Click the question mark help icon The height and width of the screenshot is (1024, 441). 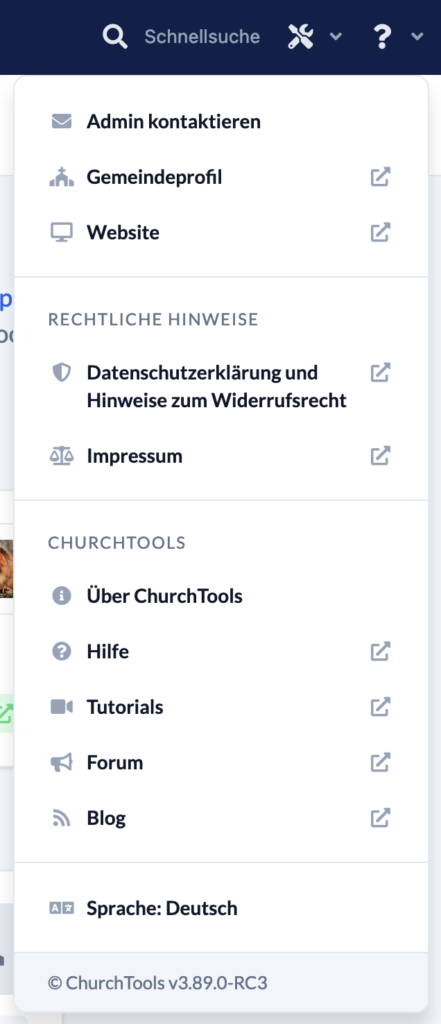tap(382, 37)
